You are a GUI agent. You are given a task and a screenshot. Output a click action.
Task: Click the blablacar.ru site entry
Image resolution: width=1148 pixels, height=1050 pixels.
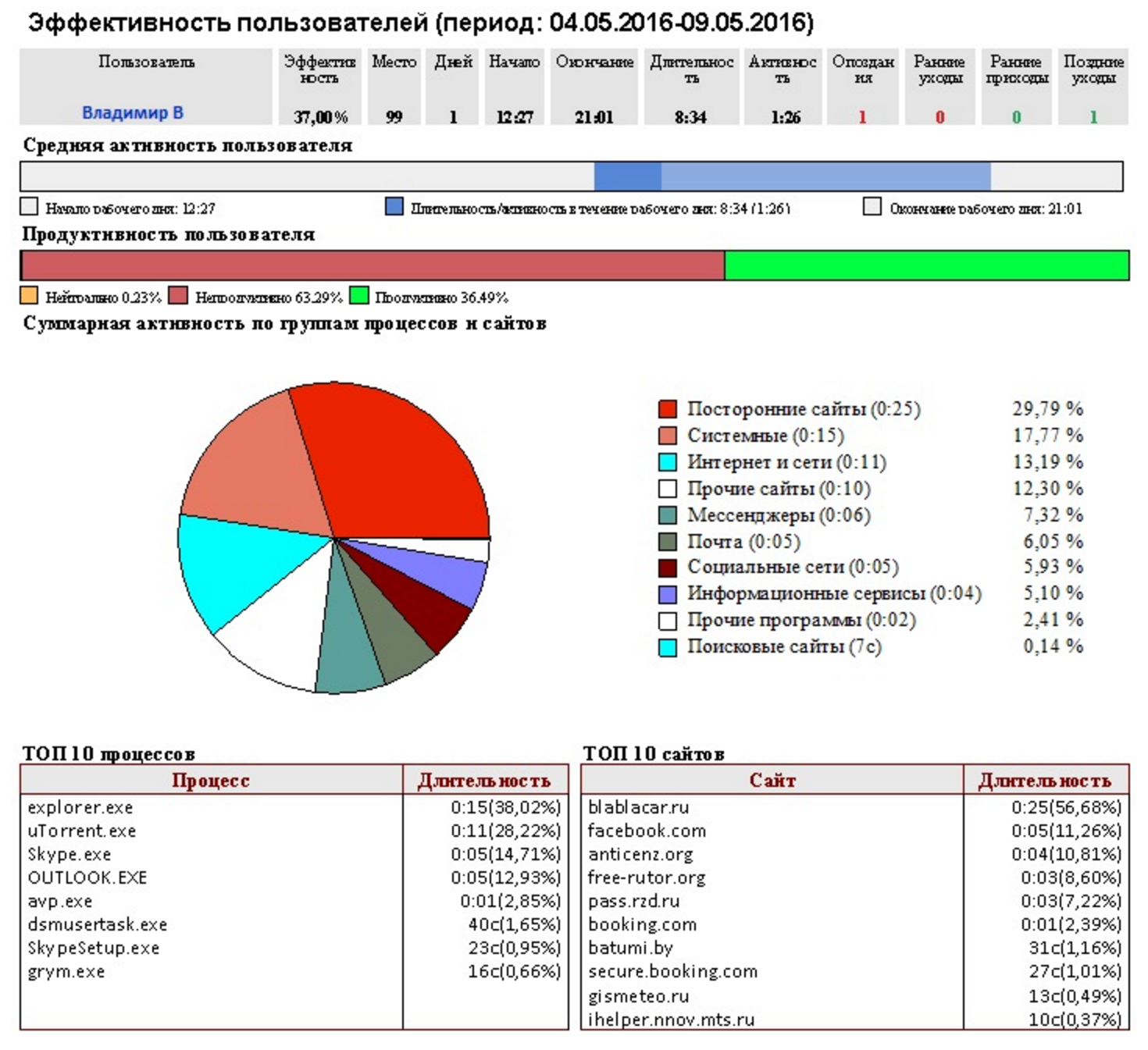tap(636, 808)
